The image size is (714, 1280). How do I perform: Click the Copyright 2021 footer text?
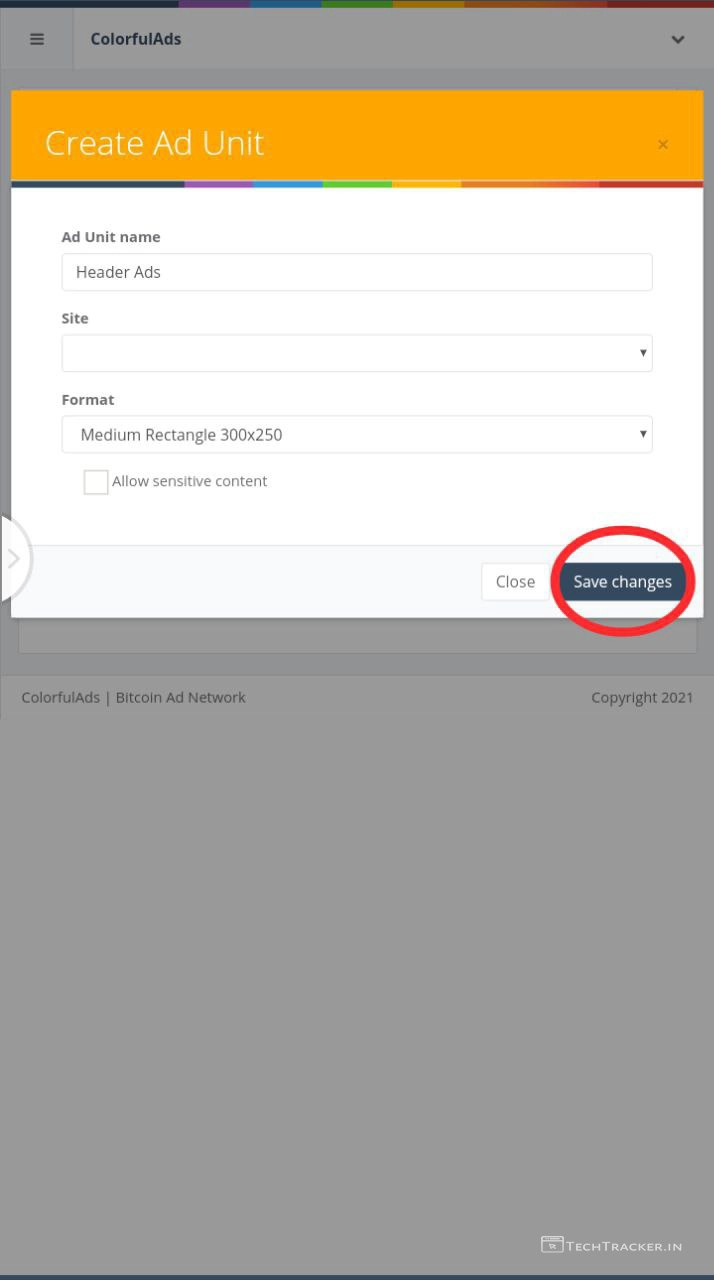pos(642,698)
